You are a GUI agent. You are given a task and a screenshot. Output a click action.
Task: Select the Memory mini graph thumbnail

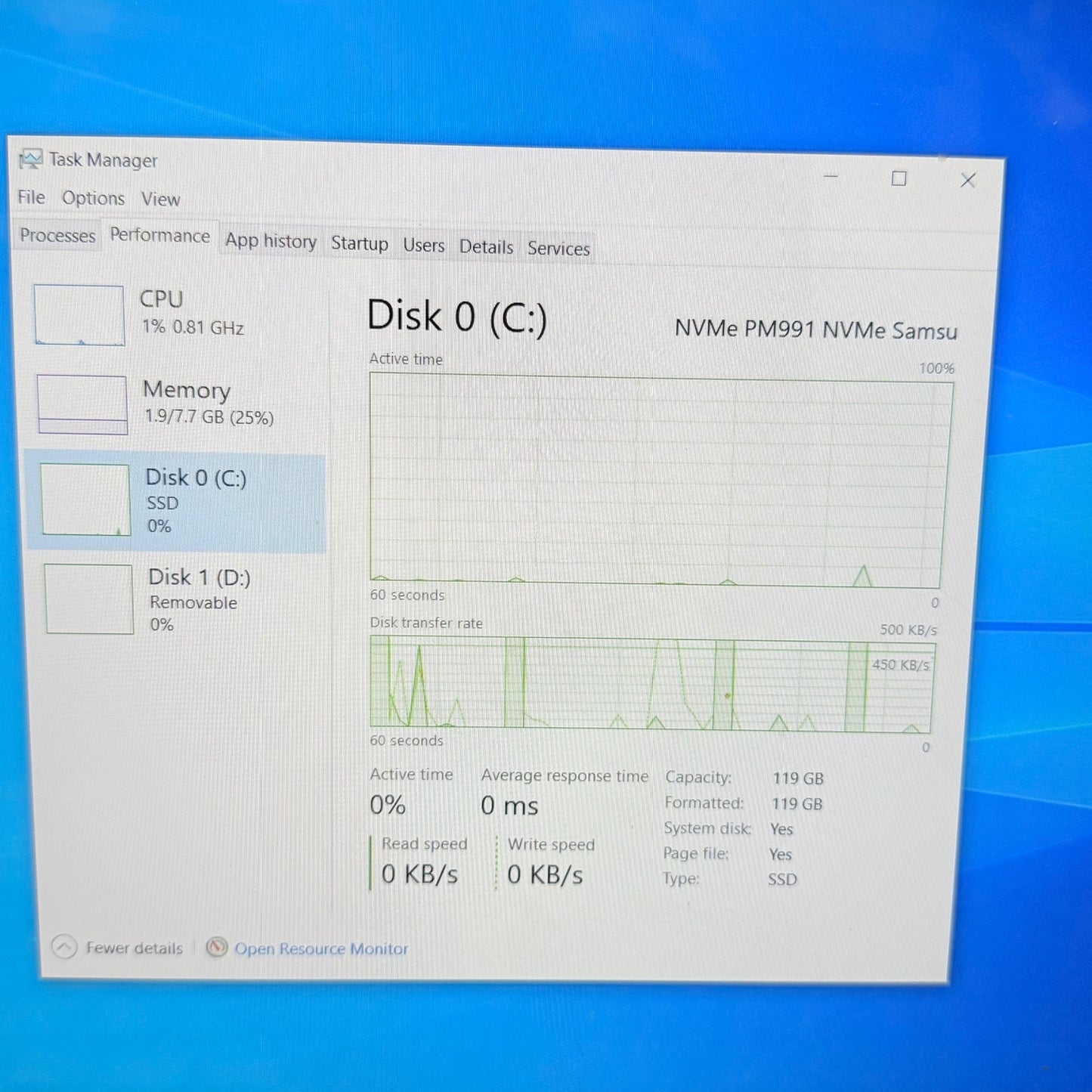point(82,404)
